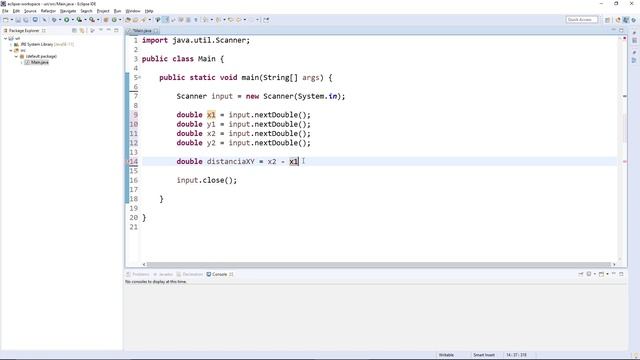Screen dimensions: 640x360
Task: Collapse the src folder node
Action: coord(11,50)
